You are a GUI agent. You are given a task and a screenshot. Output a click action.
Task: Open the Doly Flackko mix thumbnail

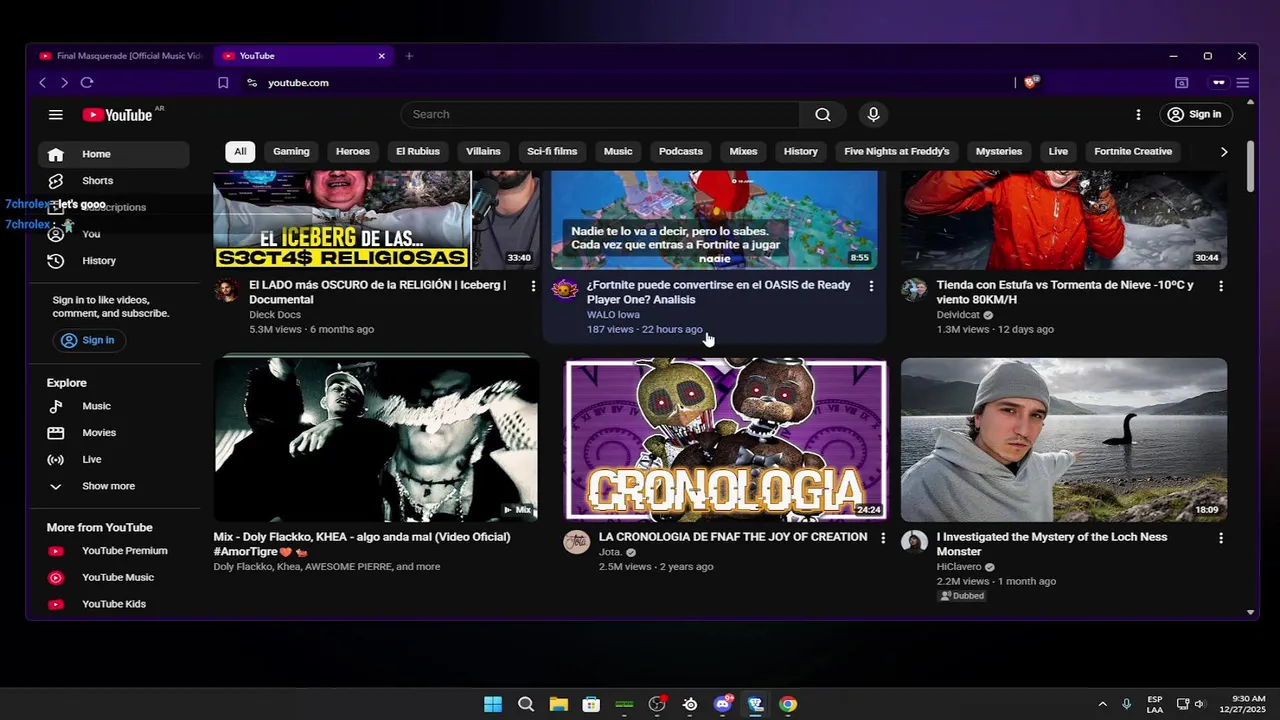pos(376,438)
